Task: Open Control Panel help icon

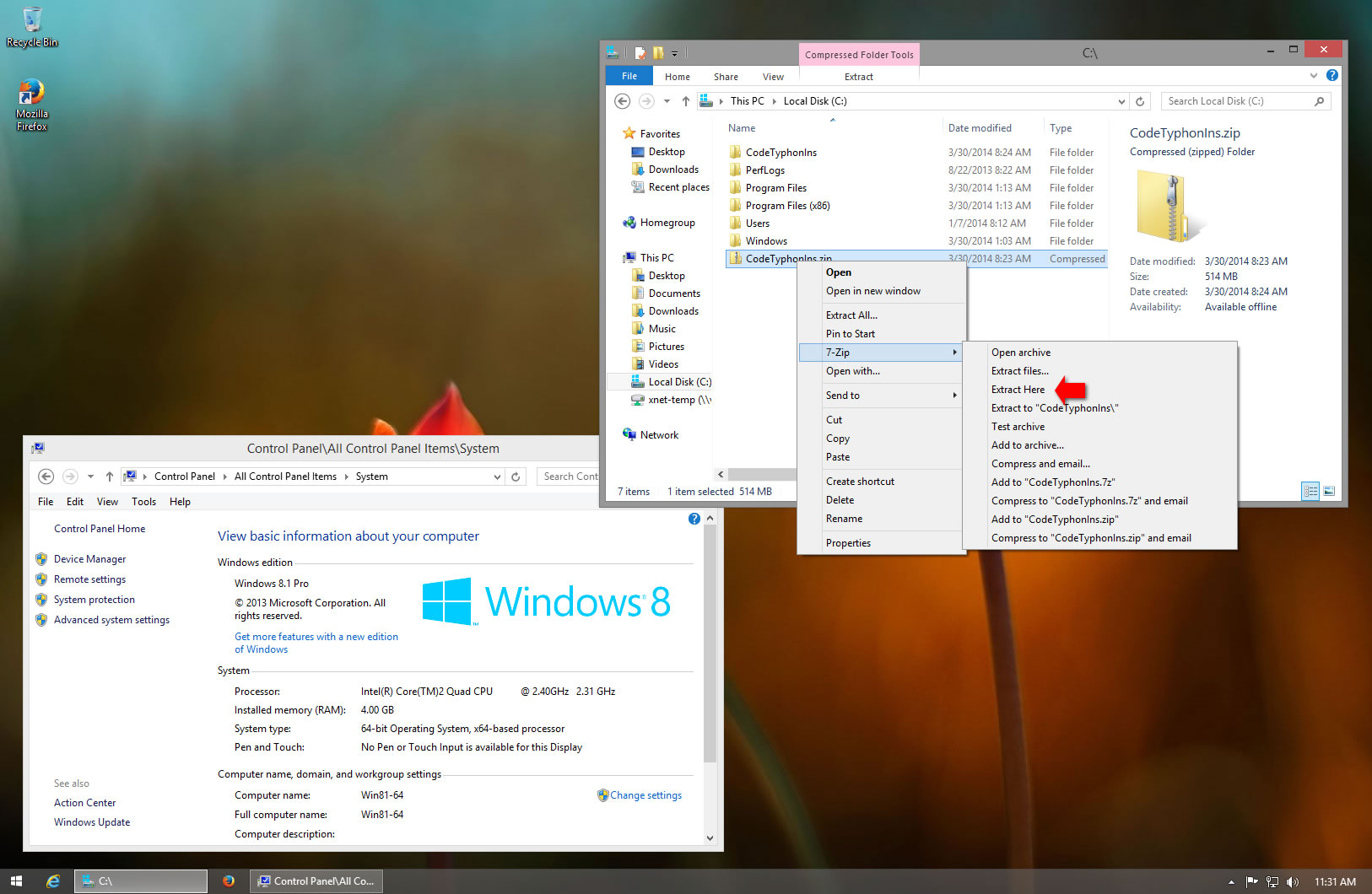Action: pos(694,519)
